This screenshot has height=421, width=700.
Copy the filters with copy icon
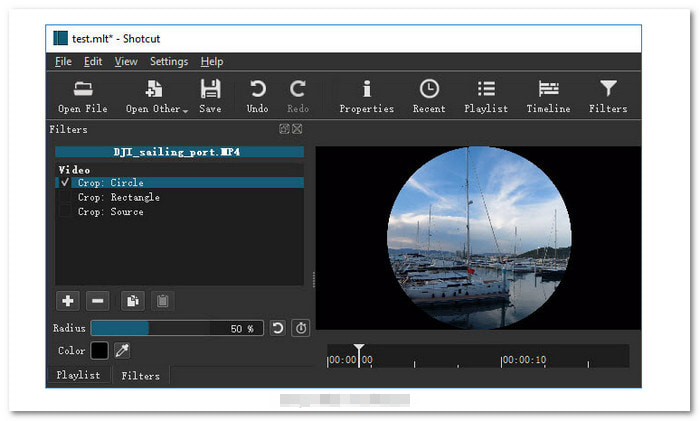pos(133,301)
